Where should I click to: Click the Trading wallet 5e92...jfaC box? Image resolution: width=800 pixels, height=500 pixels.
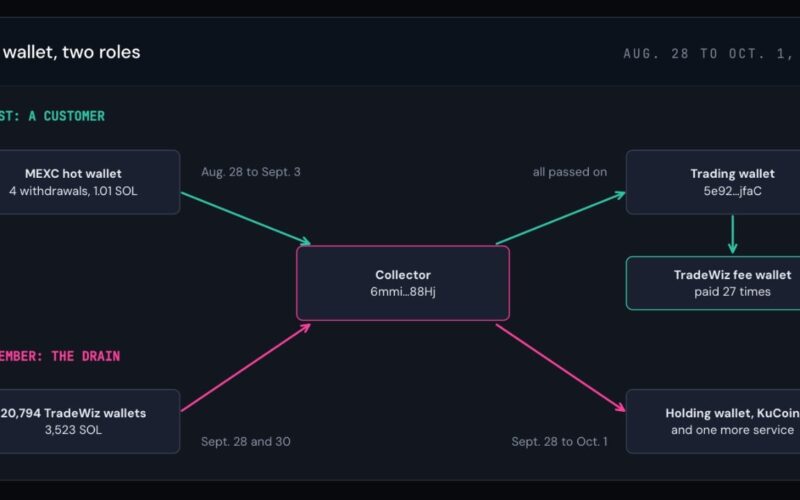tap(713, 182)
